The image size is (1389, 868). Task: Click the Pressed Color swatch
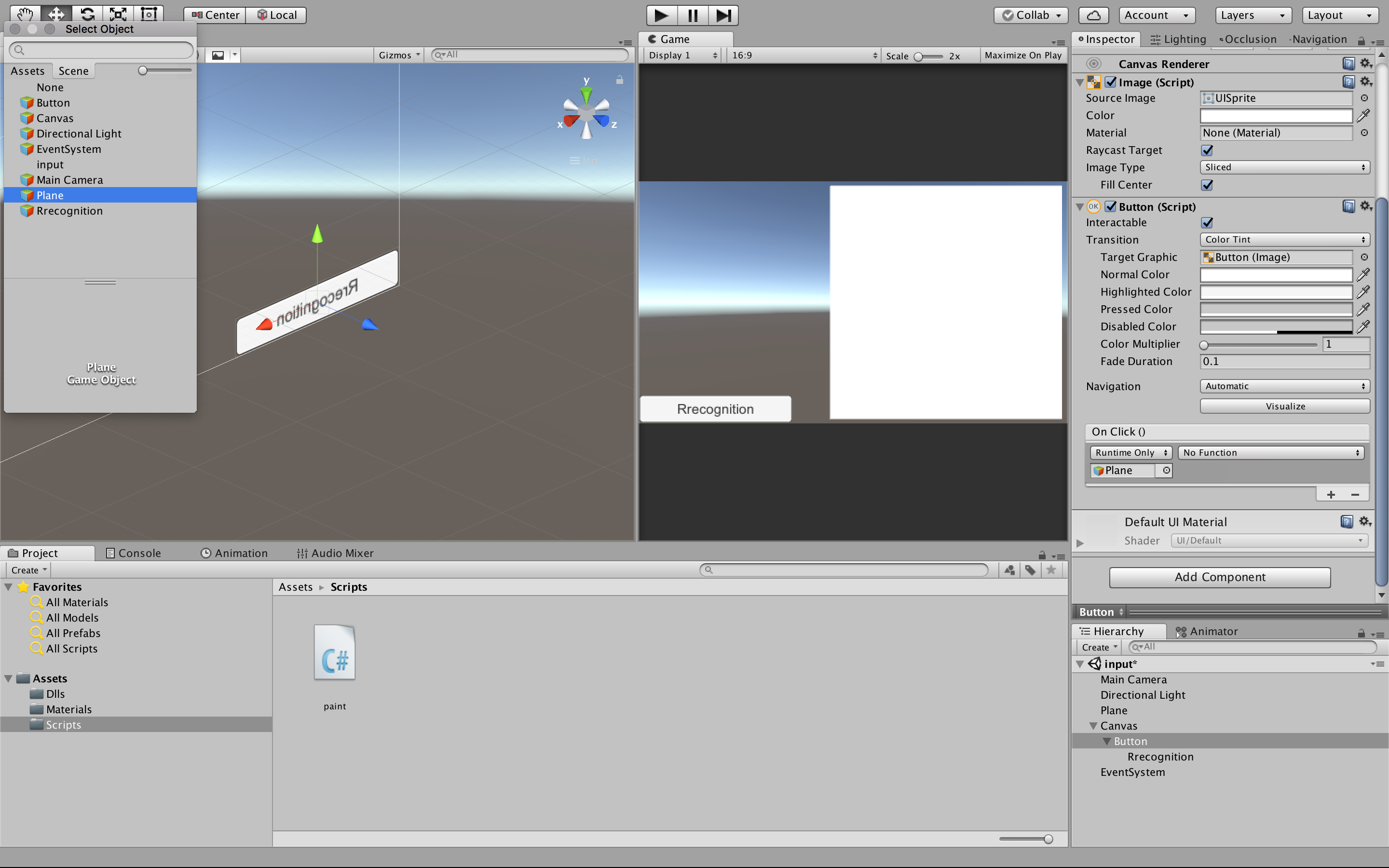pos(1276,310)
